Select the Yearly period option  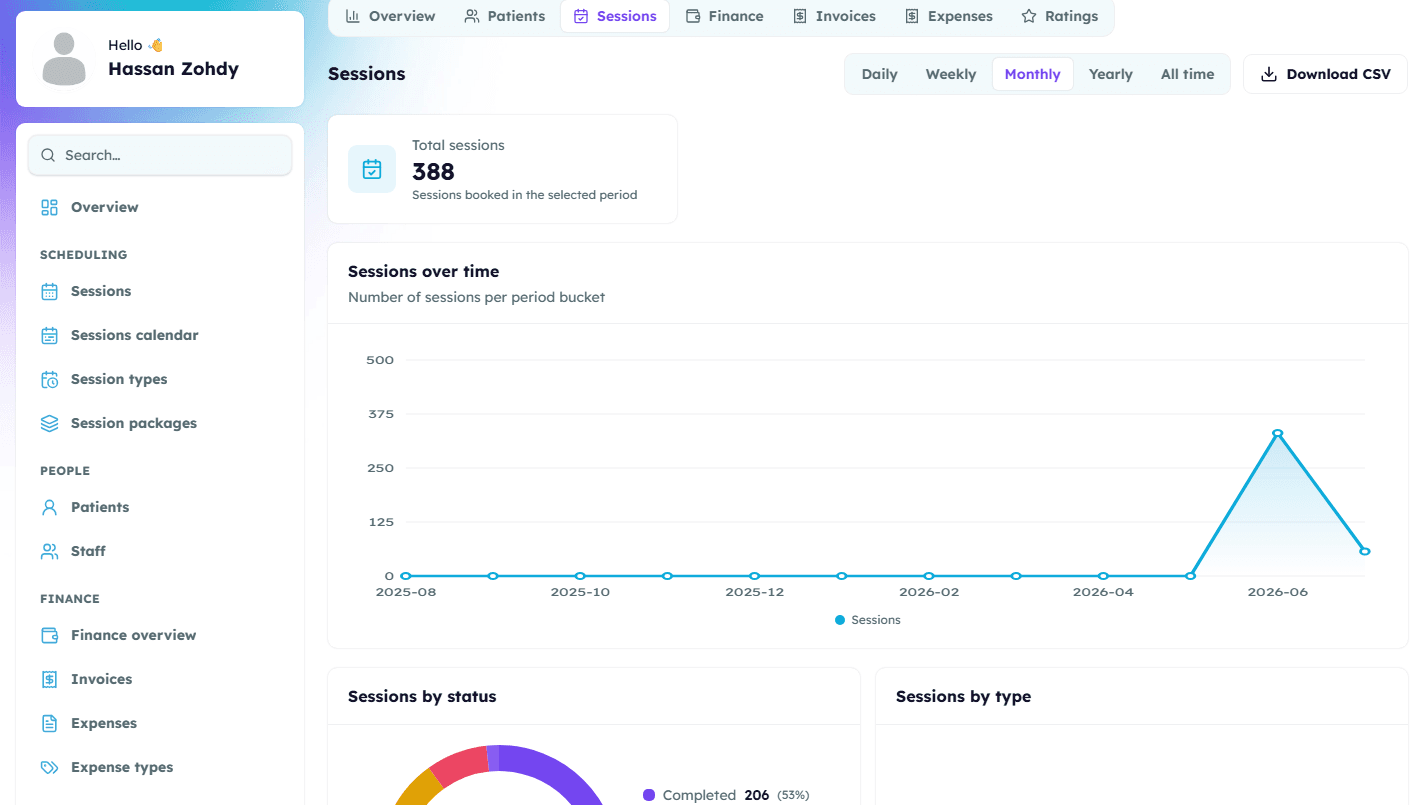tap(1111, 74)
